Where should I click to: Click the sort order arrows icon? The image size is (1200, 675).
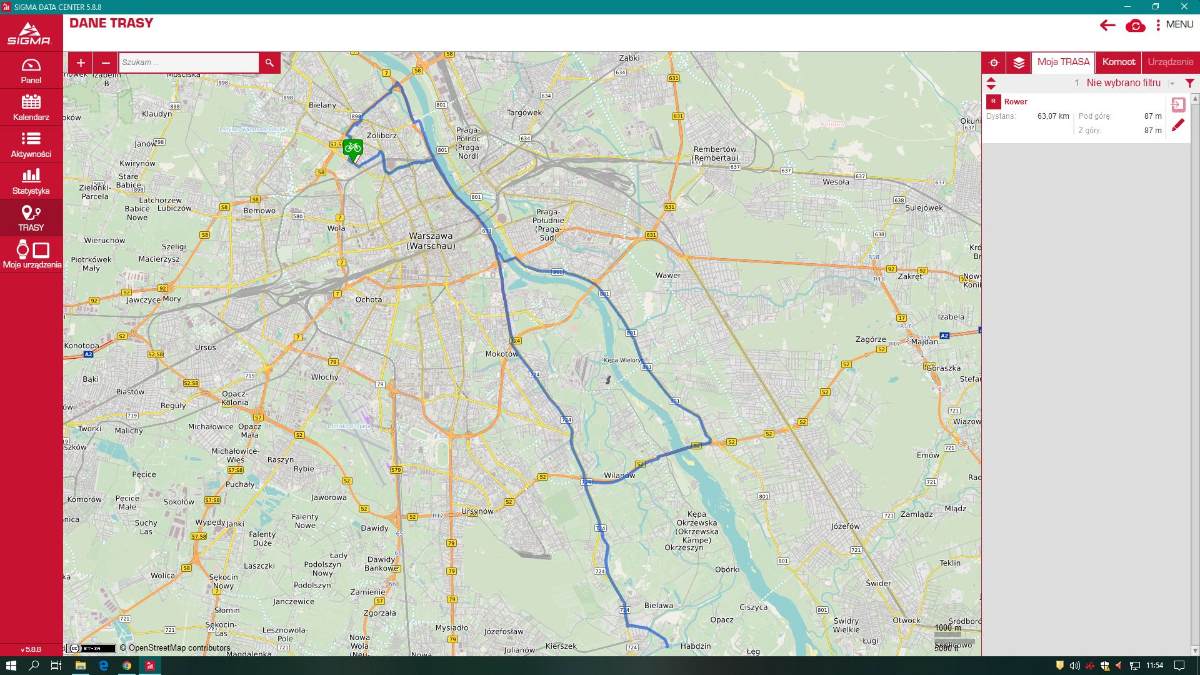tap(991, 83)
